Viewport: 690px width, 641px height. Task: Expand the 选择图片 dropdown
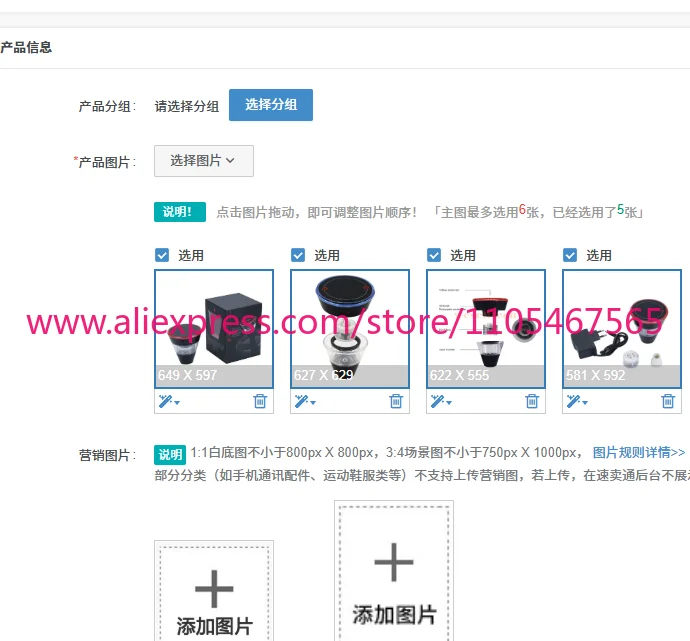204,161
